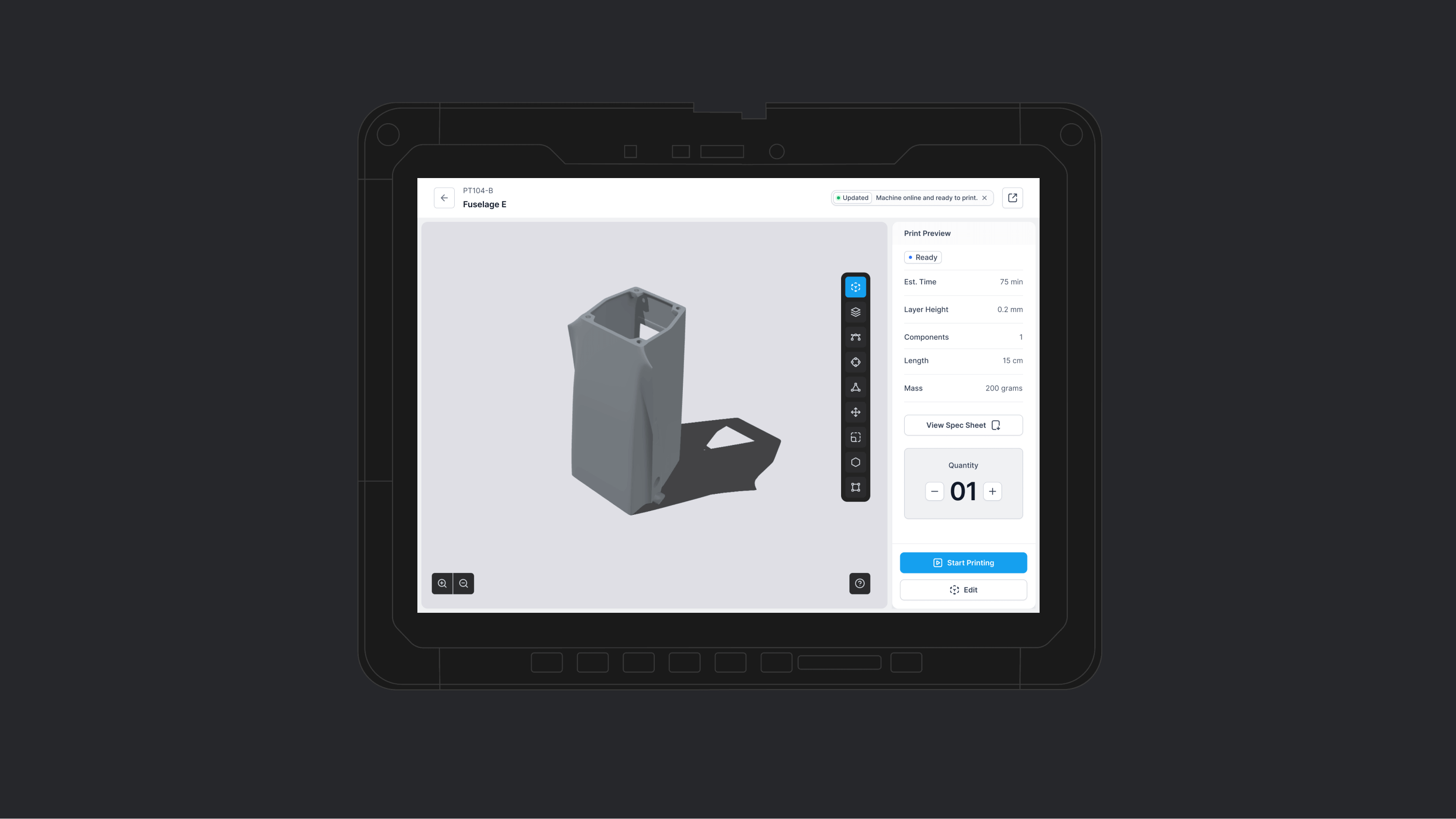Viewport: 1456px width, 819px height.
Task: Select the hexagon shape tool
Action: (855, 462)
